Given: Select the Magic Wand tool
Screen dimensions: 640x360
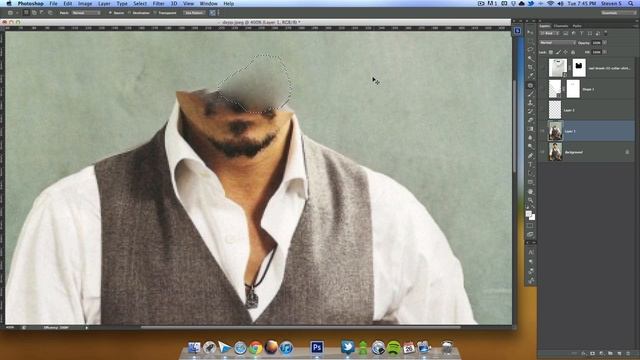Looking at the screenshot, I should (x=530, y=58).
